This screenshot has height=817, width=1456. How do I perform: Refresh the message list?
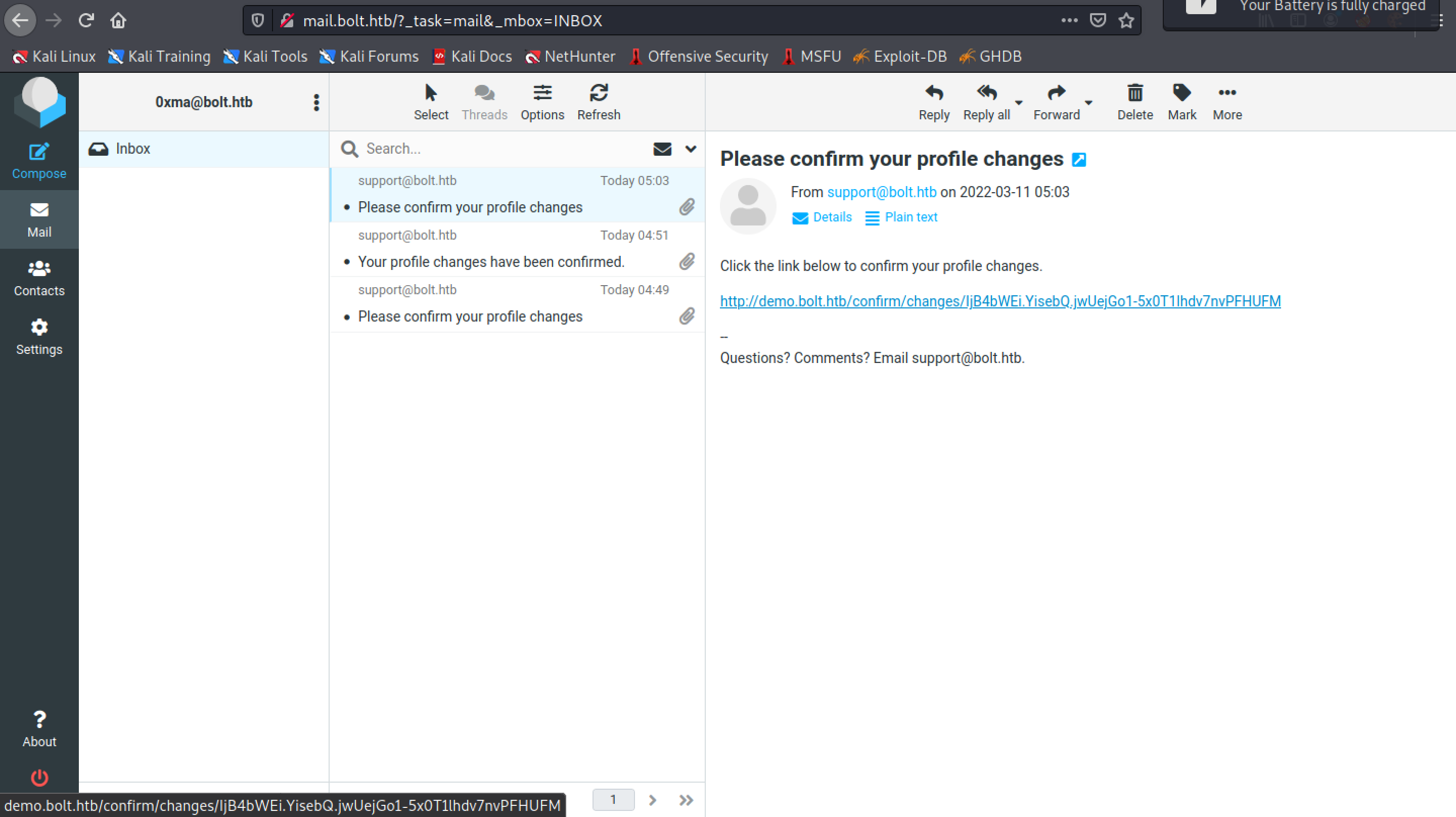[599, 102]
